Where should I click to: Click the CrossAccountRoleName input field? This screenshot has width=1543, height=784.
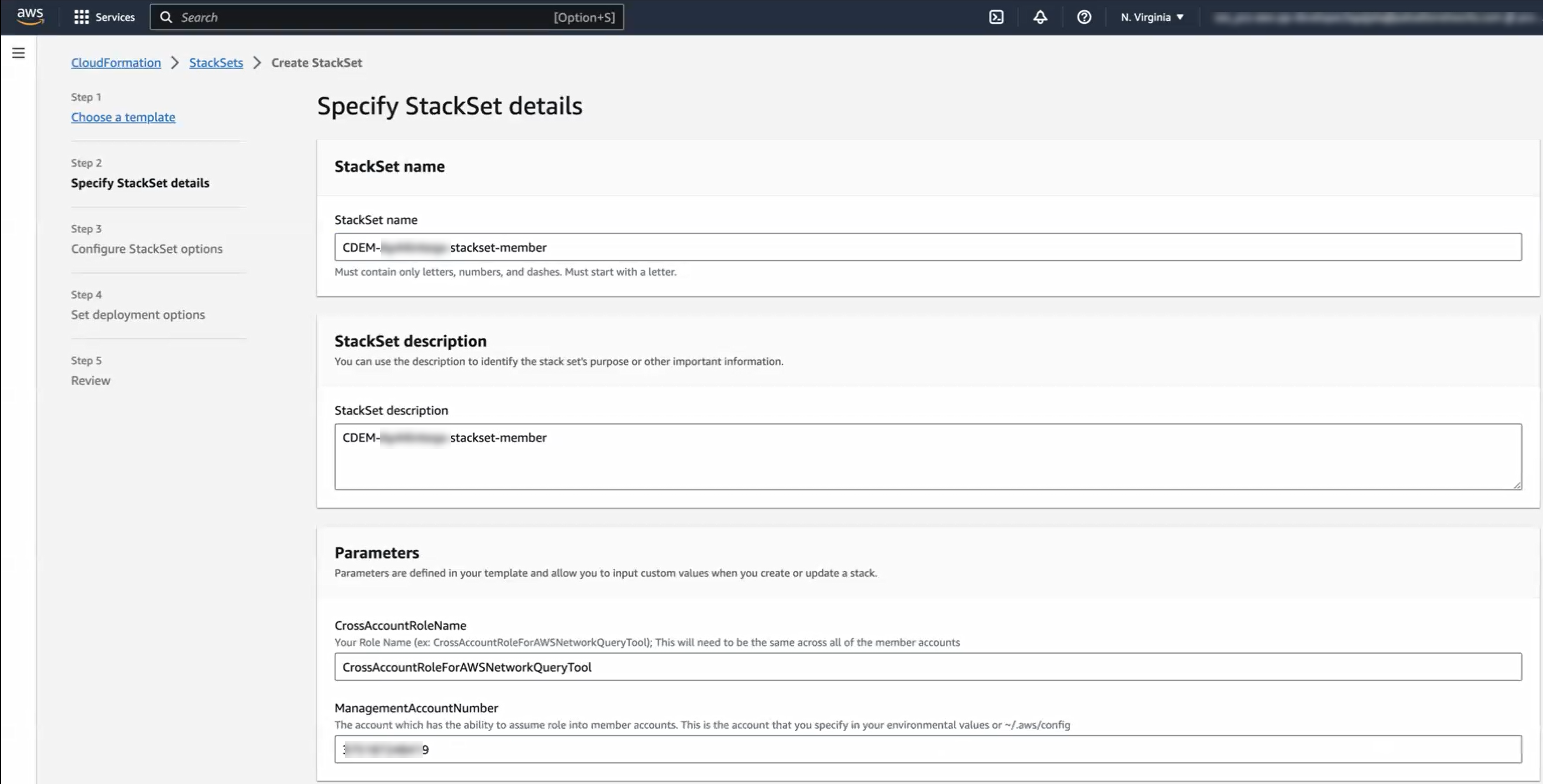[x=928, y=667]
